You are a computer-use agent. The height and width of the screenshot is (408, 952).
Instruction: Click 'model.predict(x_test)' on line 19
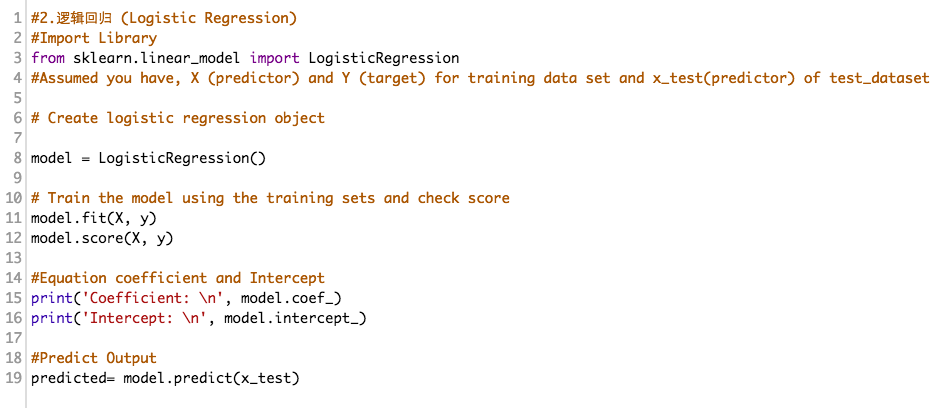click(x=211, y=378)
